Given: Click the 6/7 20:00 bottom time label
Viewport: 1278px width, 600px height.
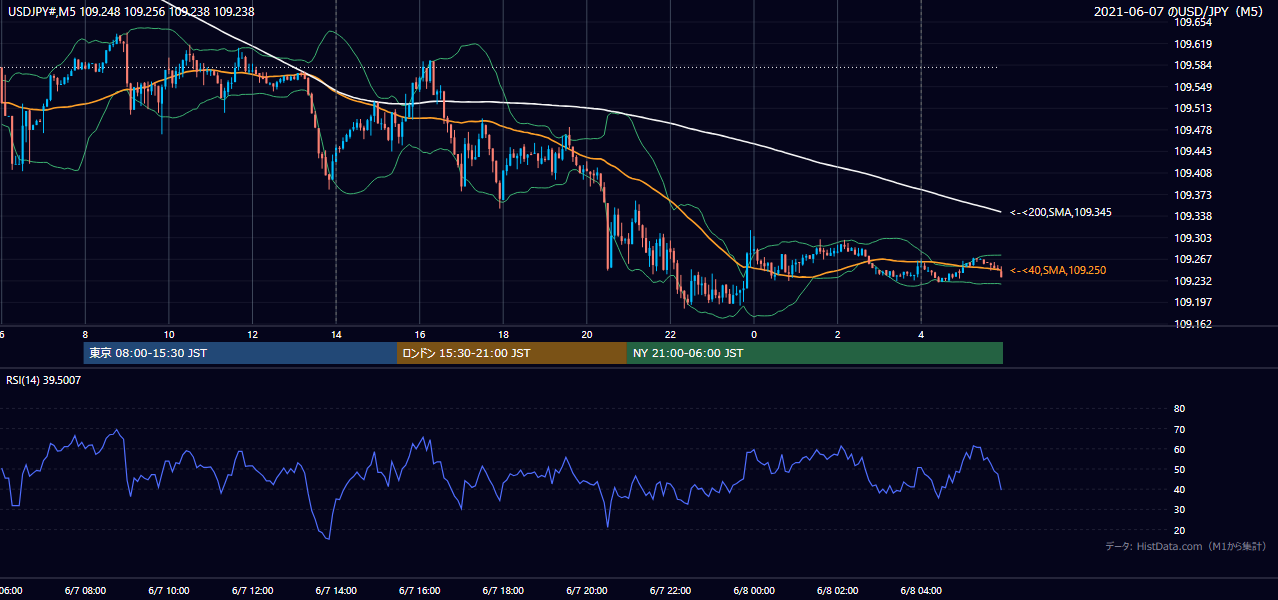Looking at the screenshot, I should [x=587, y=591].
